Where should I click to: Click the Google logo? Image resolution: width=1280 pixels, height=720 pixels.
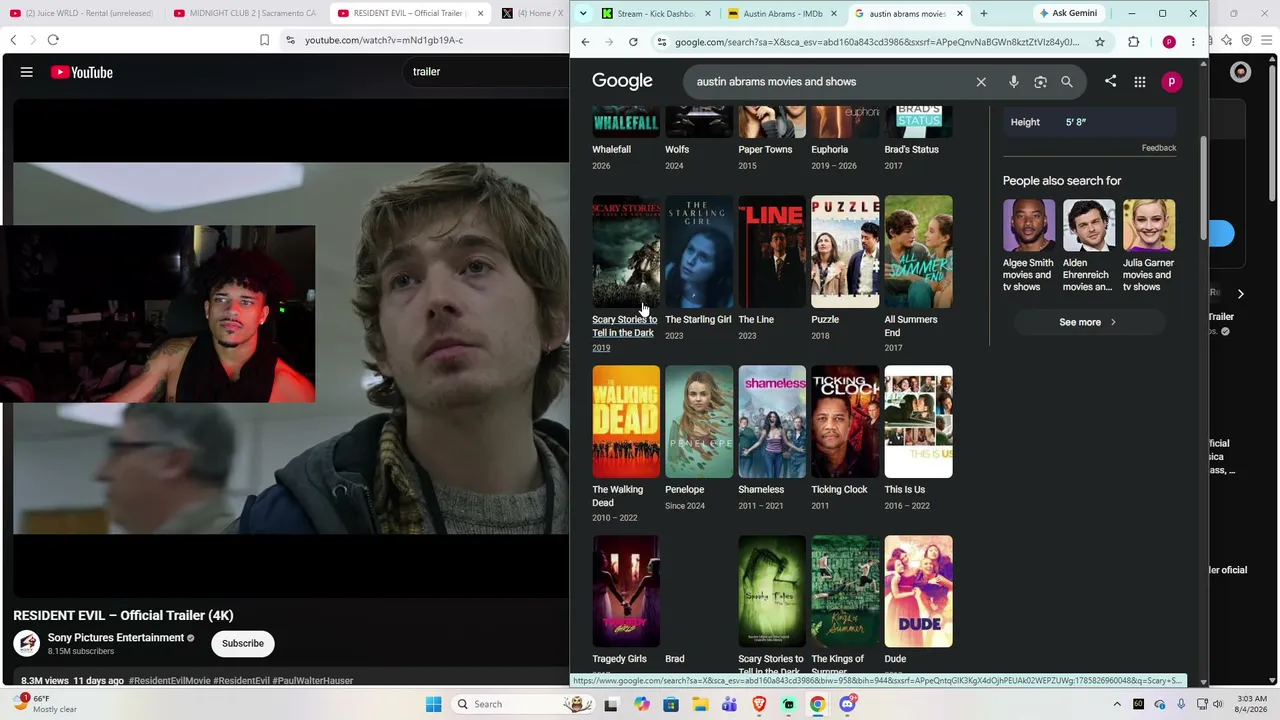(x=622, y=81)
